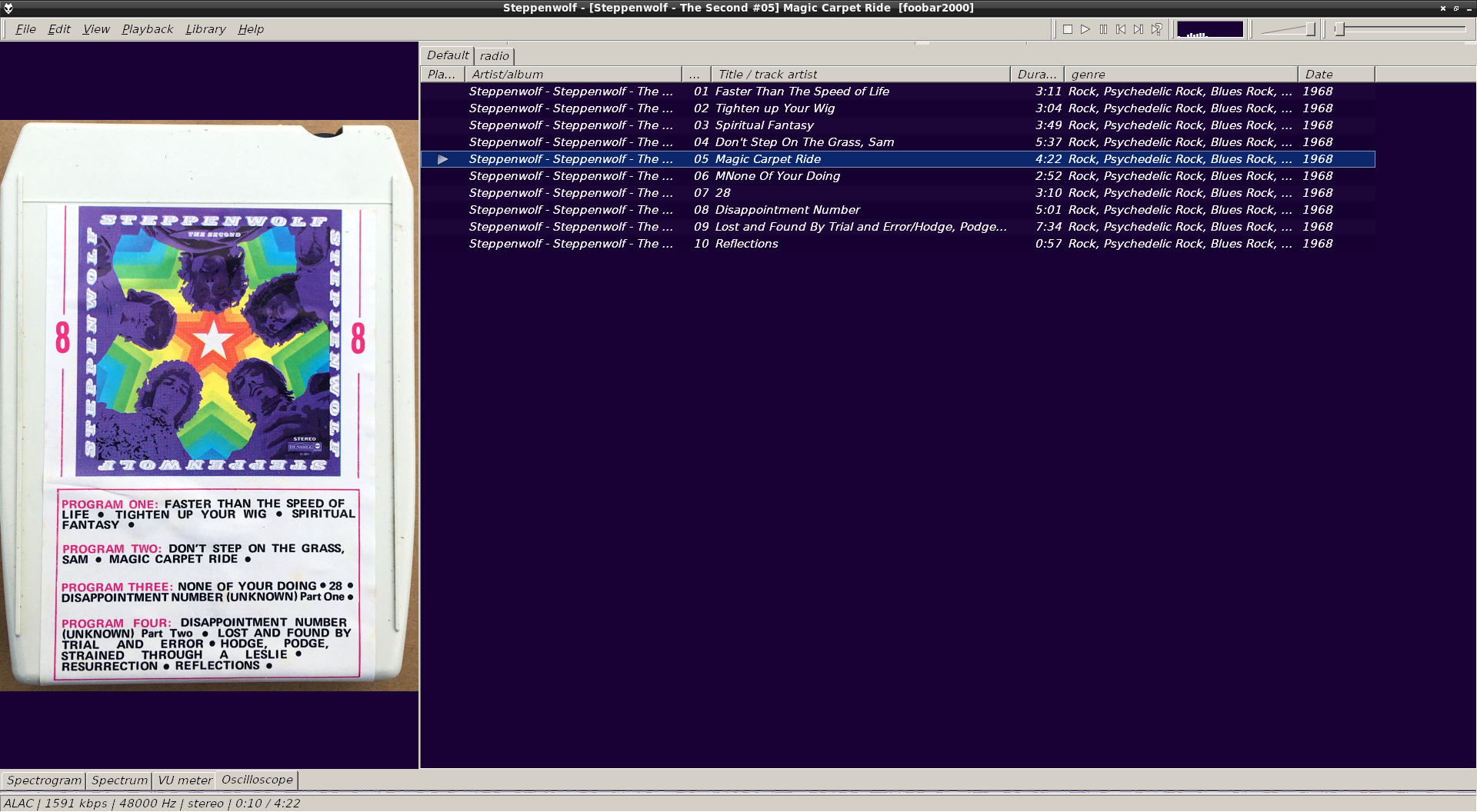Open the Help menu
This screenshot has width=1477, height=812.
[251, 29]
